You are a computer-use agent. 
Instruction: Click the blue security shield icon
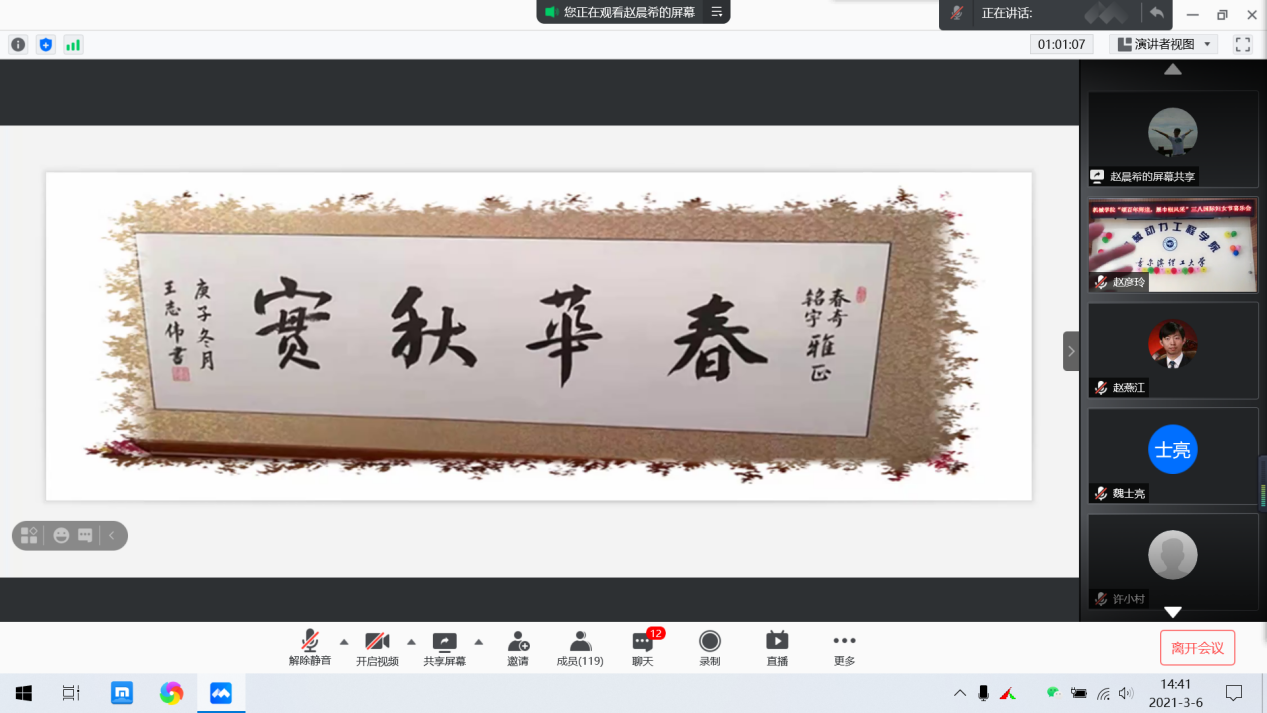[45, 44]
